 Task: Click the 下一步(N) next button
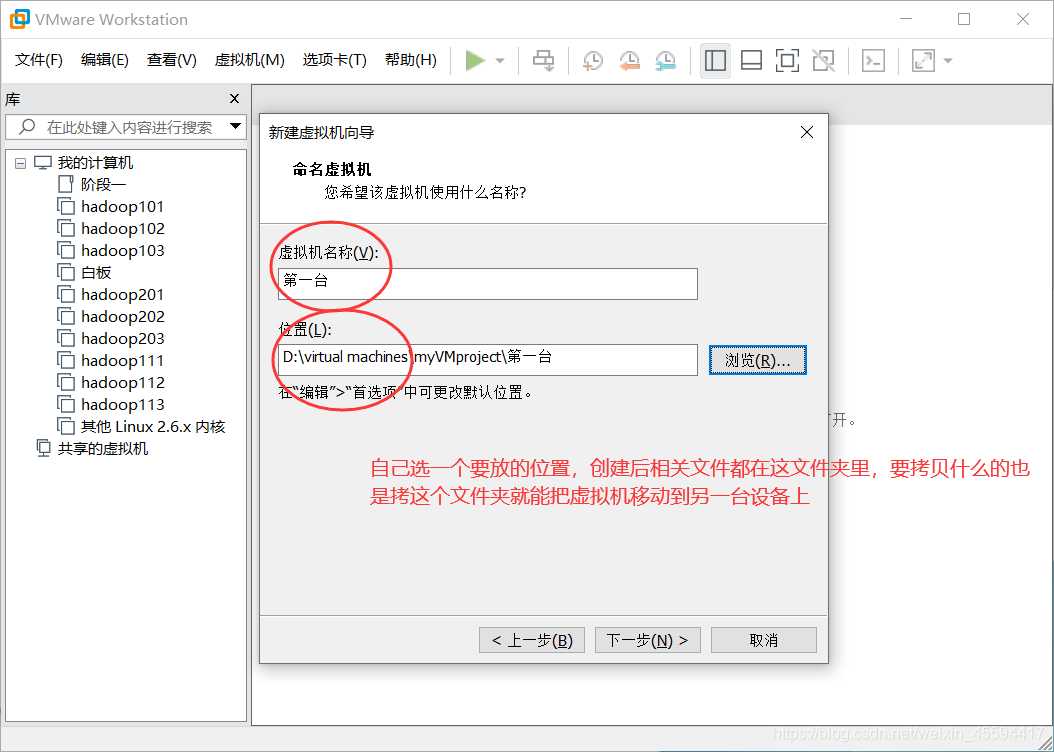pyautogui.click(x=647, y=640)
